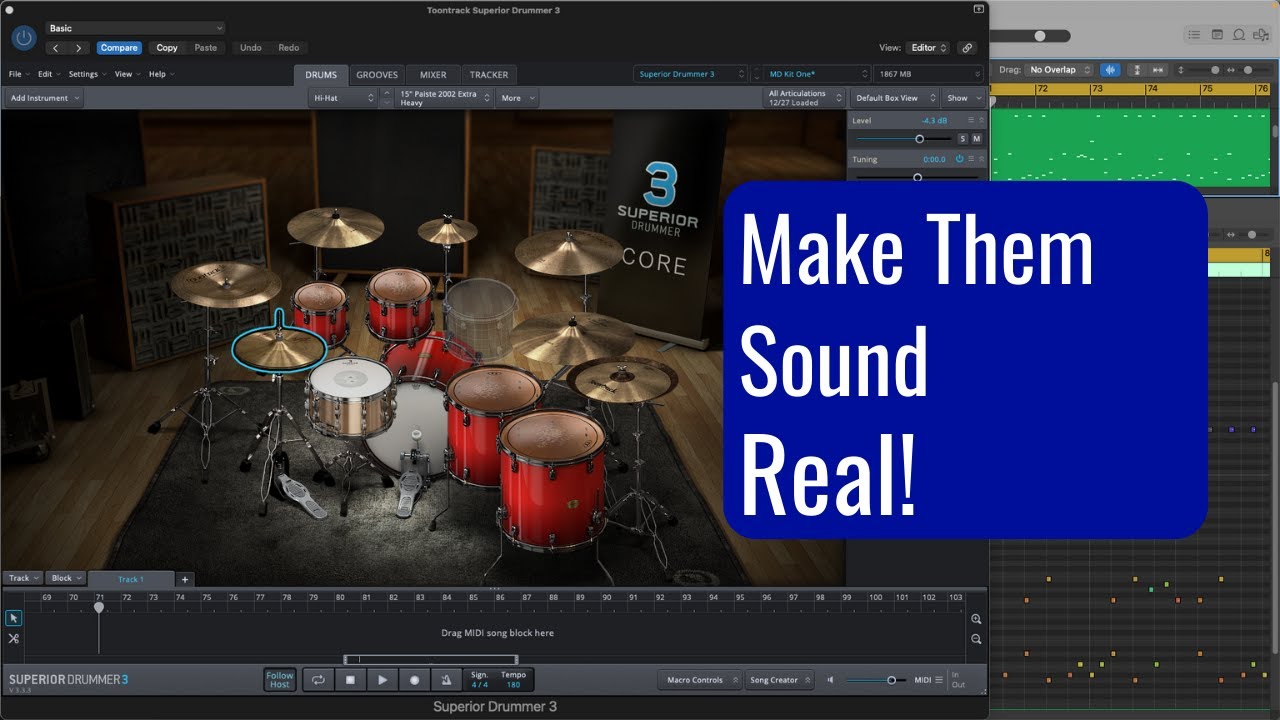This screenshot has height=720, width=1280.
Task: Open the Superior Drummer 3 library dropdown
Action: pyautogui.click(x=690, y=74)
